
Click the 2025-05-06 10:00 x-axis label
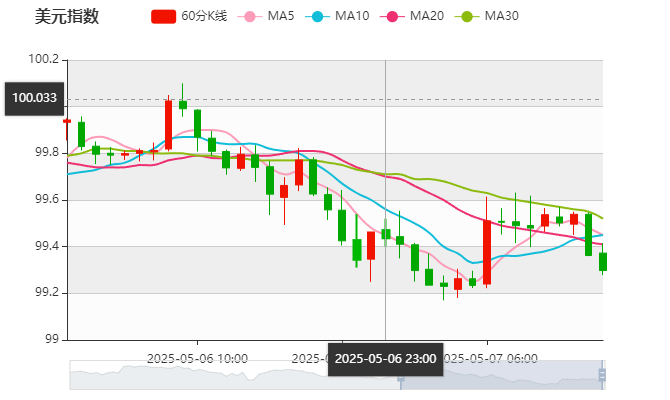tap(197, 357)
